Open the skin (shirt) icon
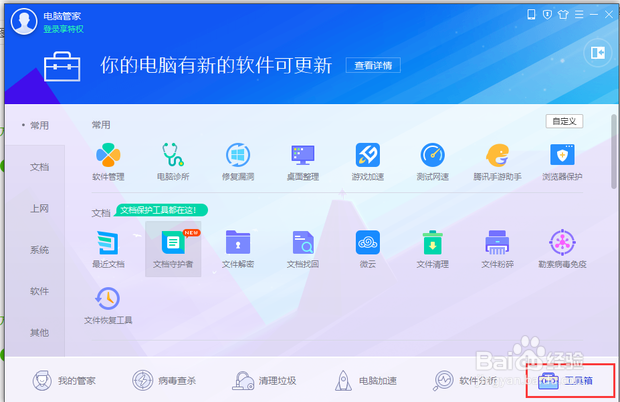 pyautogui.click(x=563, y=15)
